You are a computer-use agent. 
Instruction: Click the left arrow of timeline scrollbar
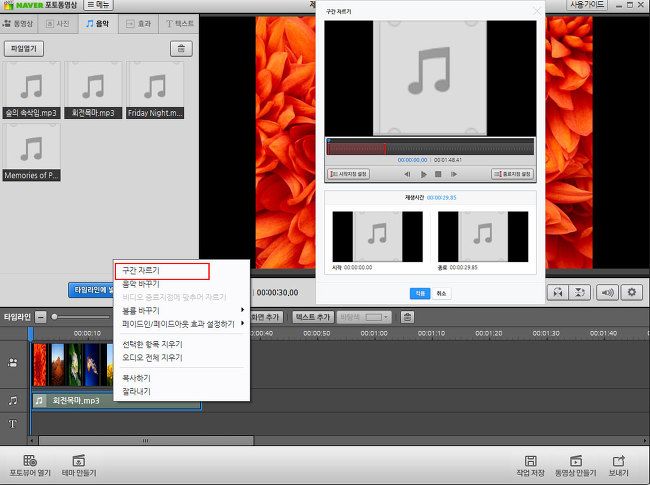coord(32,440)
